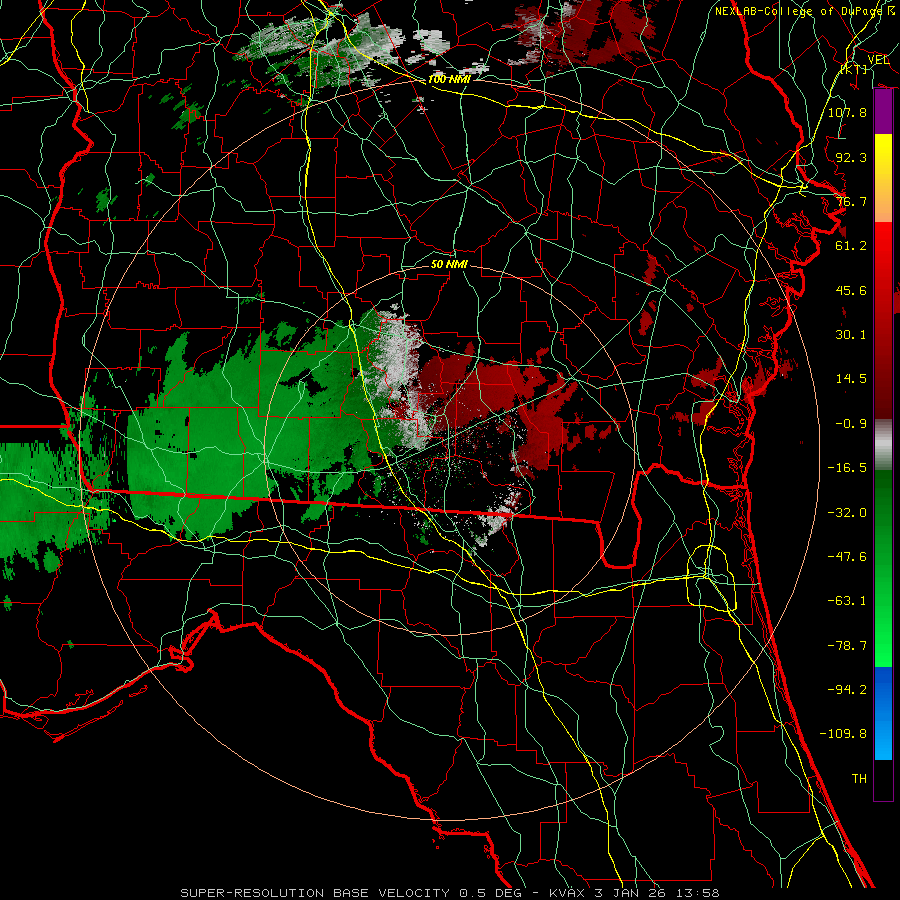Image resolution: width=900 pixels, height=900 pixels.
Task: Click the purple segment of velocity color bar
Action: [883, 112]
